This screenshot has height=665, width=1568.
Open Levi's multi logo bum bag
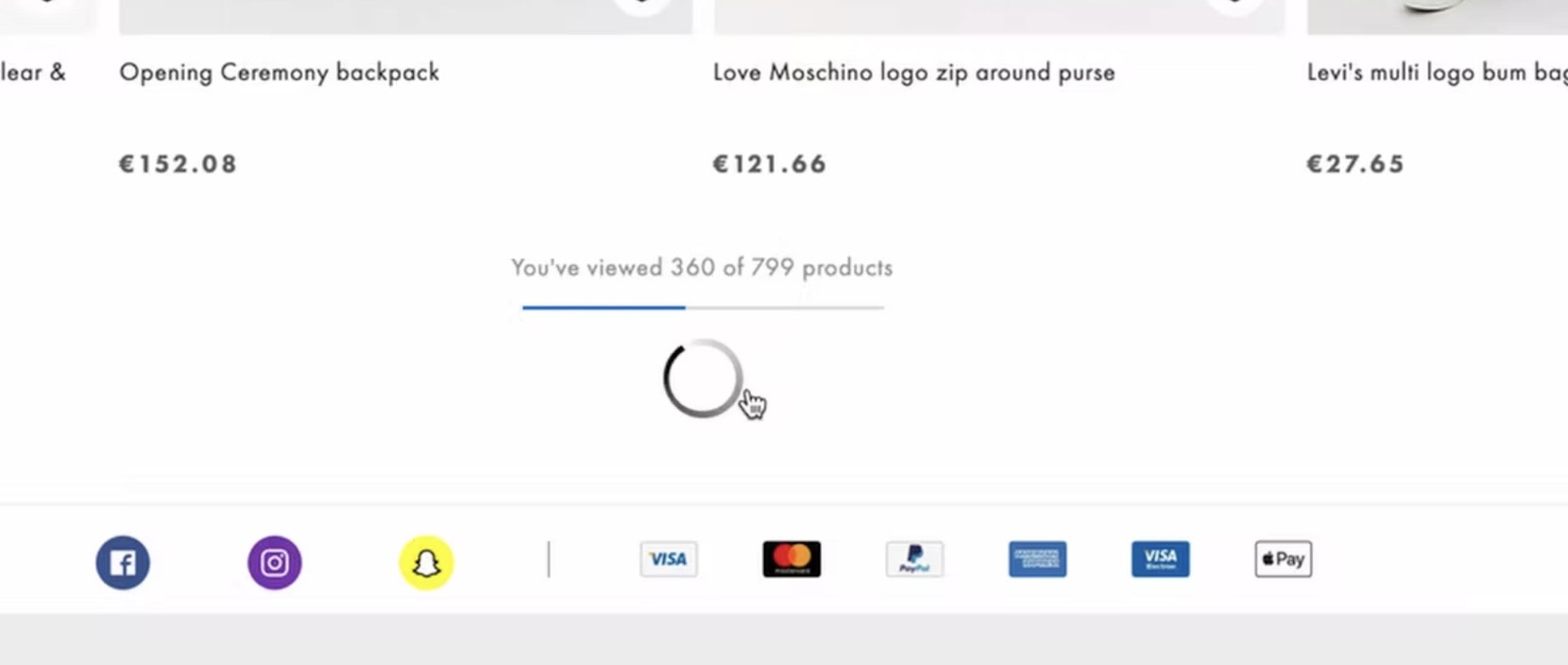[x=1437, y=73]
